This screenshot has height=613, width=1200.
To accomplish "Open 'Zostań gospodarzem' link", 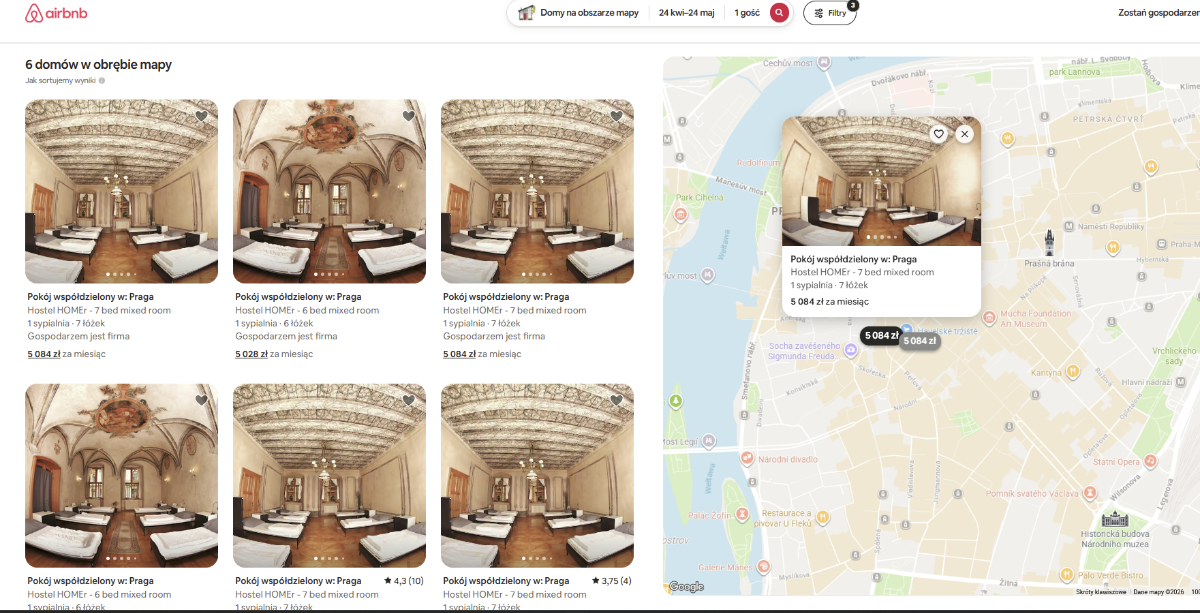I will coord(1158,13).
